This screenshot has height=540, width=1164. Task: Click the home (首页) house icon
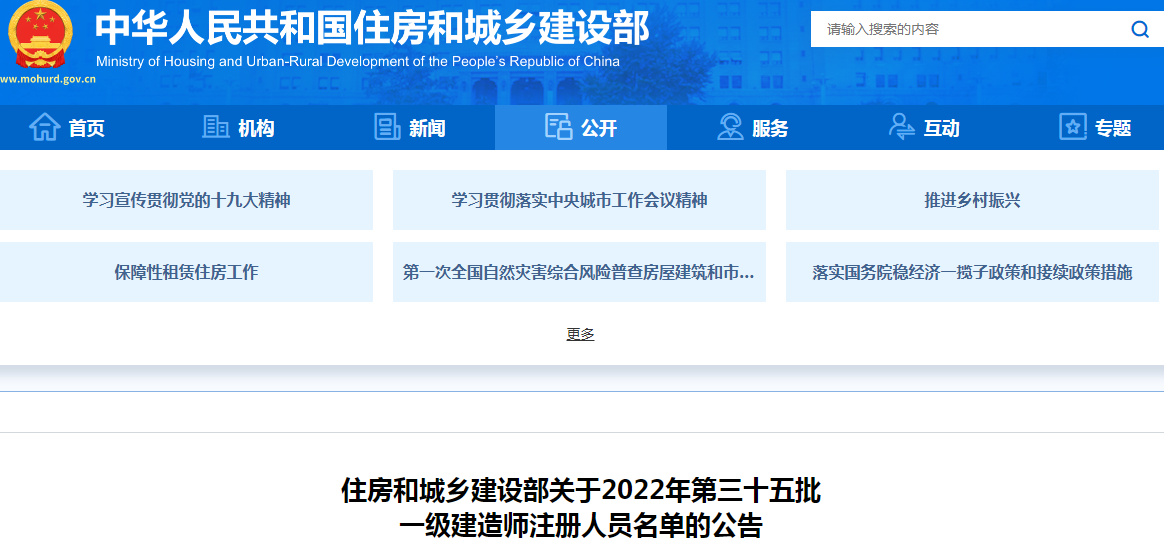[x=45, y=127]
